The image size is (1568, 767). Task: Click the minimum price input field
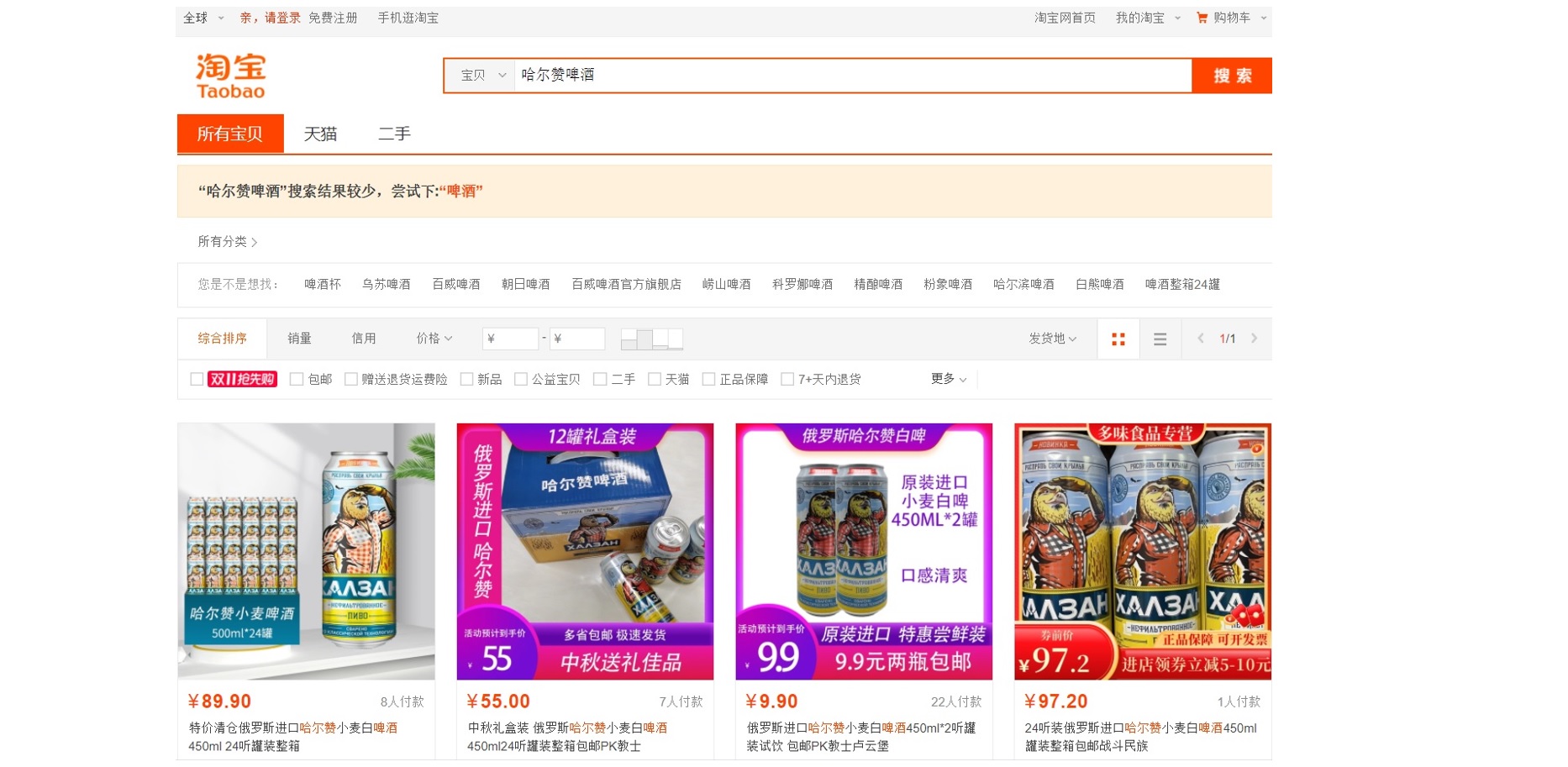tap(511, 339)
